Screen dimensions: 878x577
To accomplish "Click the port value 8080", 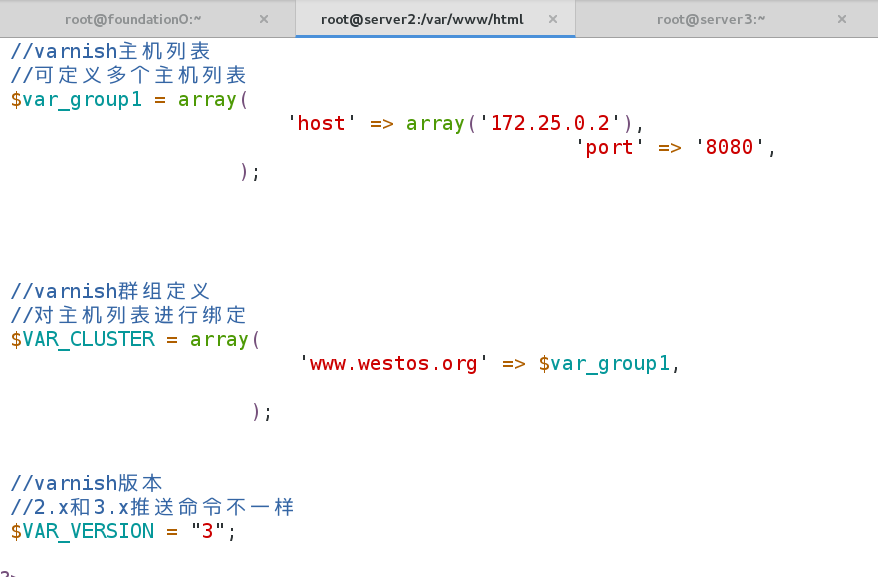I will [x=729, y=147].
